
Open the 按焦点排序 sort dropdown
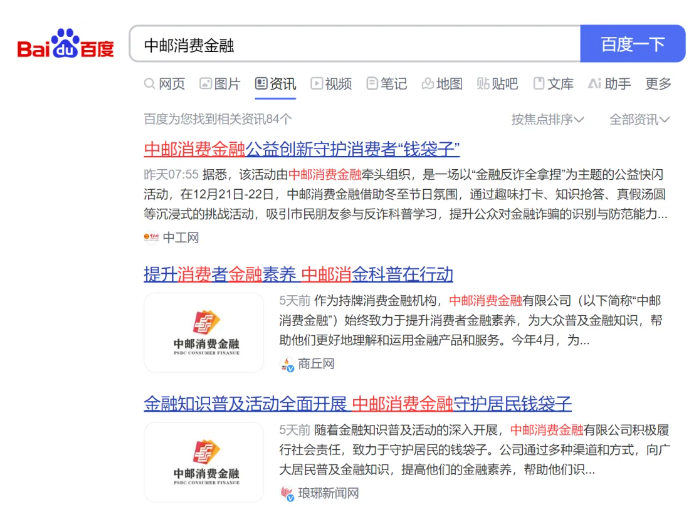548,119
